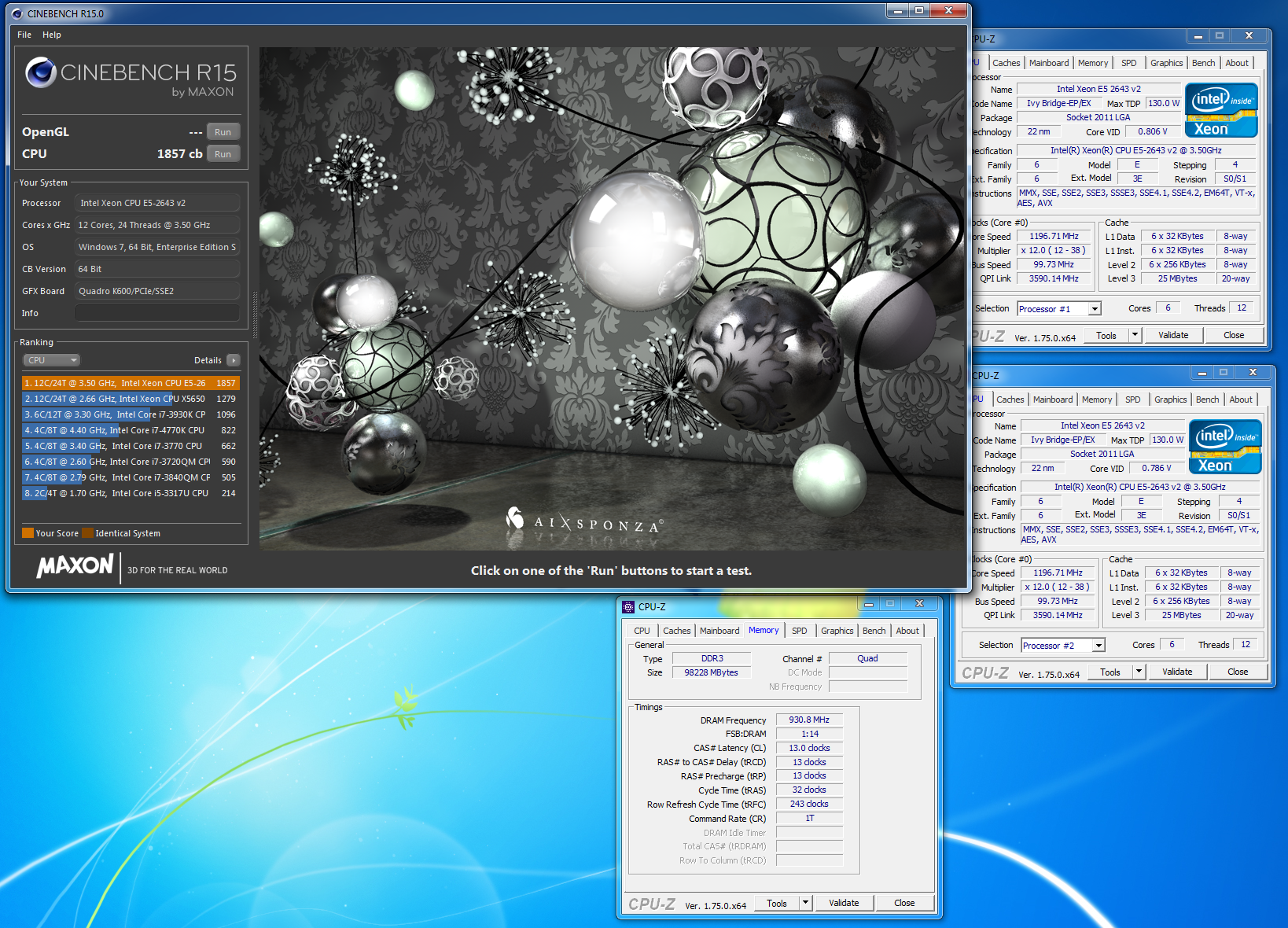Click the Cinebench title bar app icon
Screen dimensions: 1288x928
click(17, 13)
